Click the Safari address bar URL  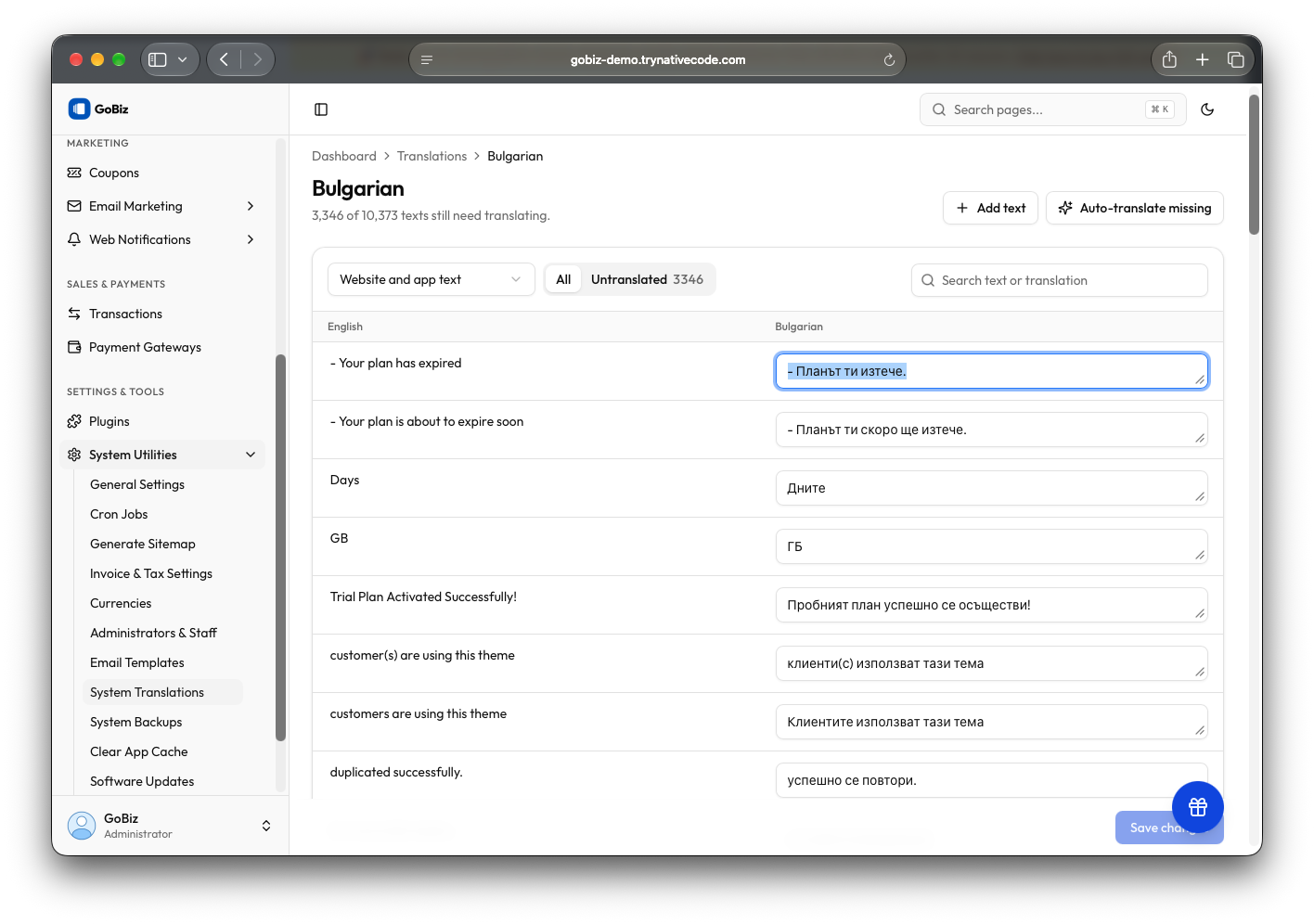click(657, 59)
